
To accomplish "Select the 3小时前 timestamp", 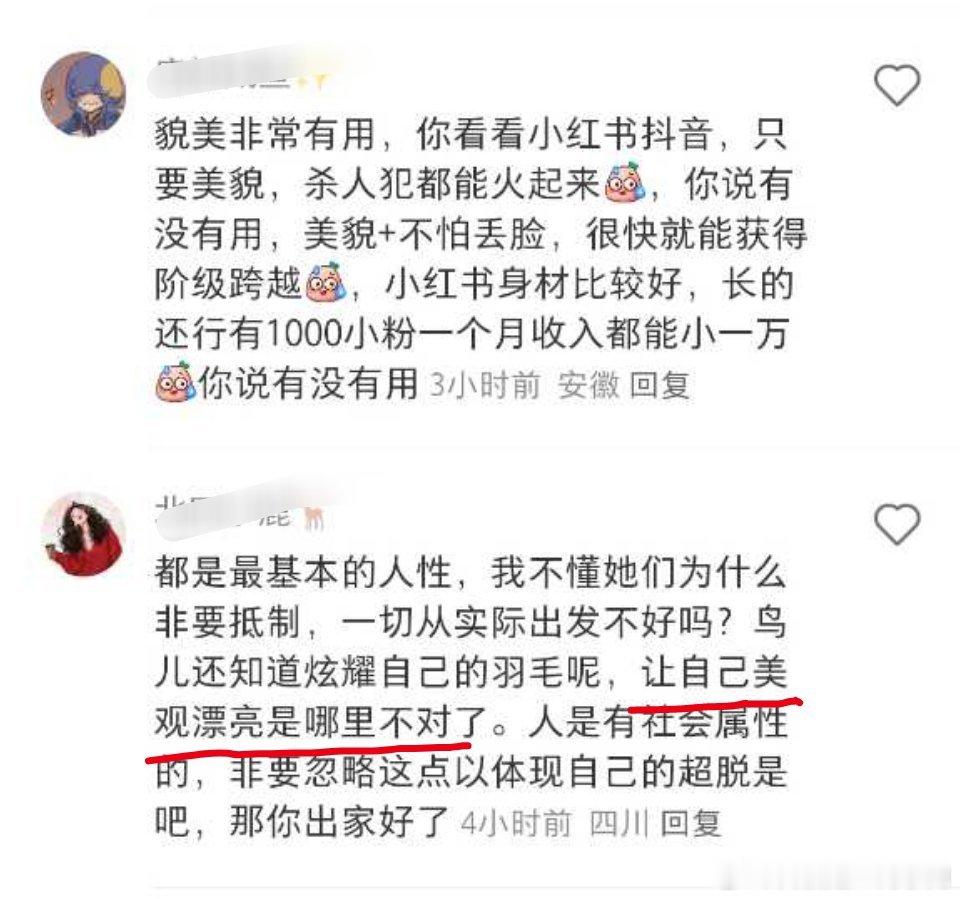I will [485, 386].
